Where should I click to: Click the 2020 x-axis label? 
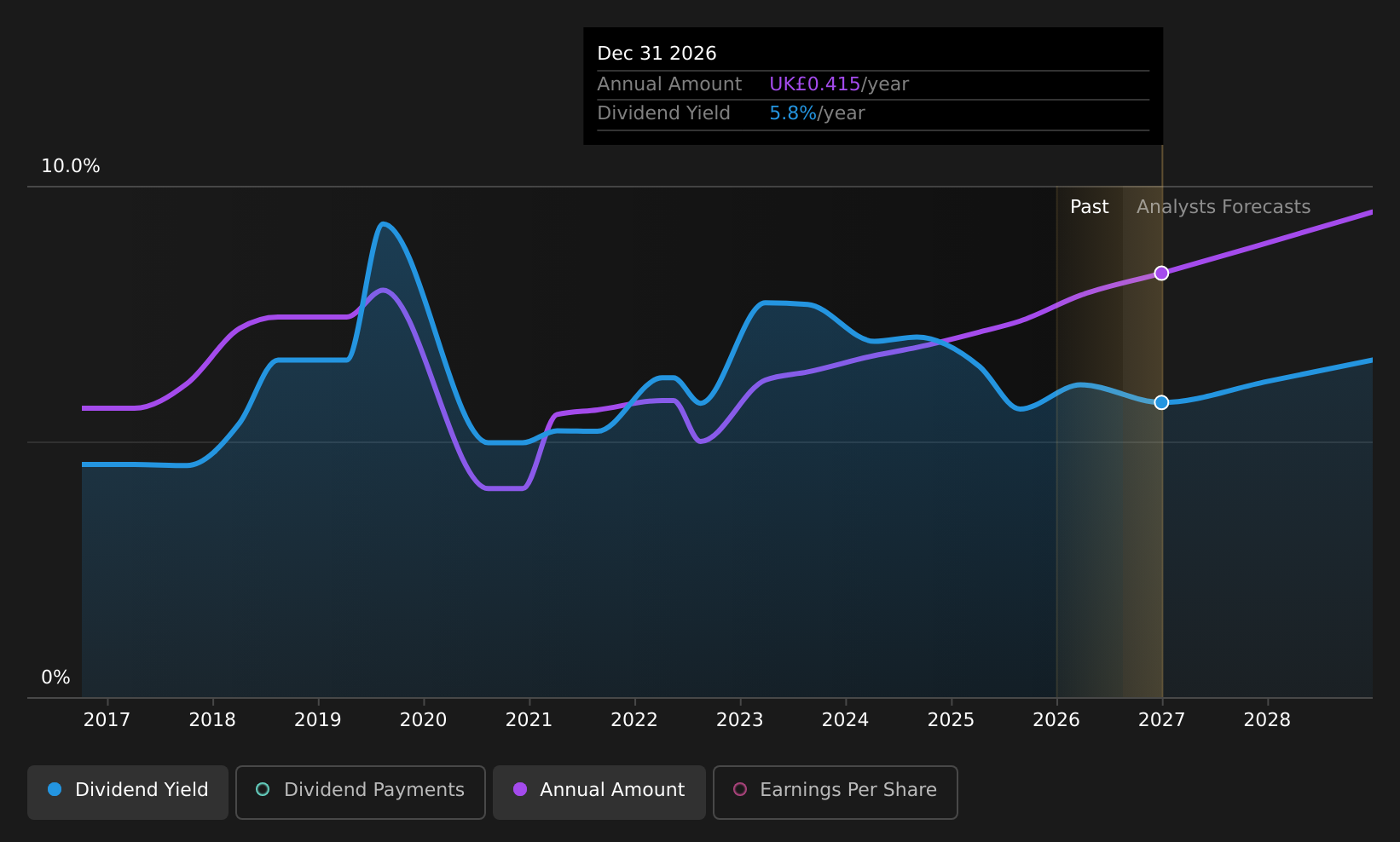tap(423, 720)
